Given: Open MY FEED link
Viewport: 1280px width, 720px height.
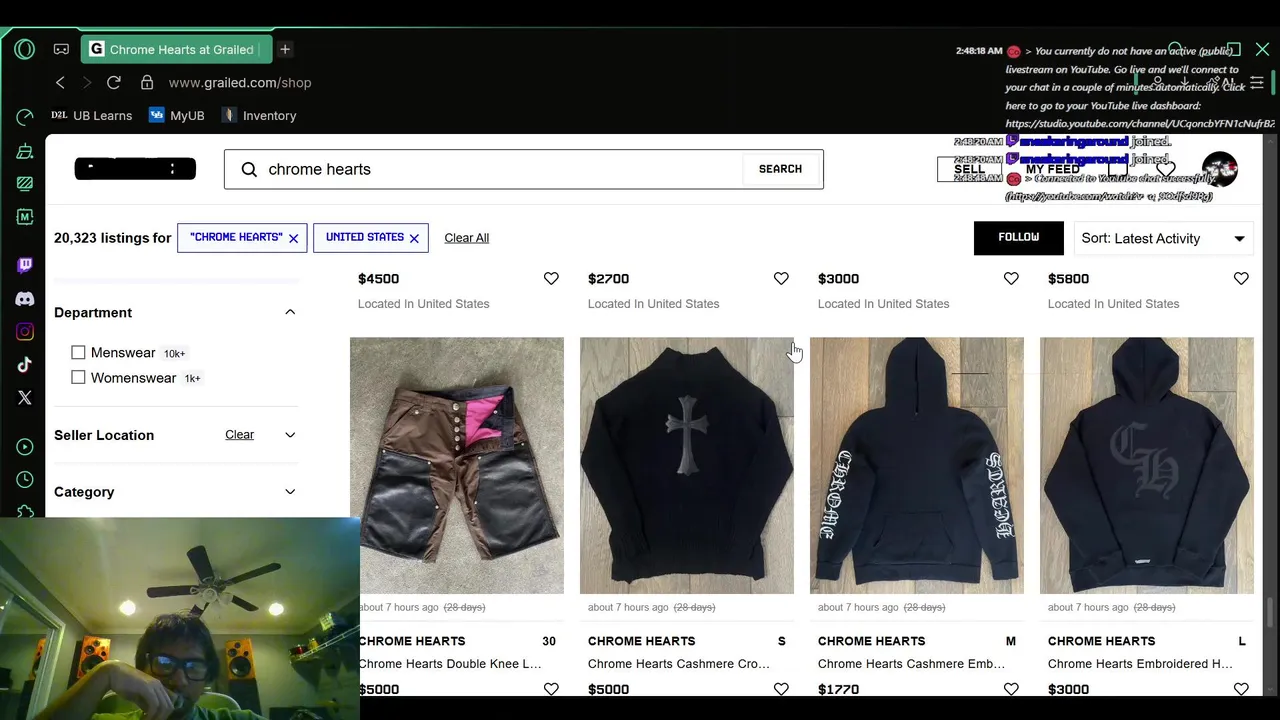Looking at the screenshot, I should (1053, 169).
